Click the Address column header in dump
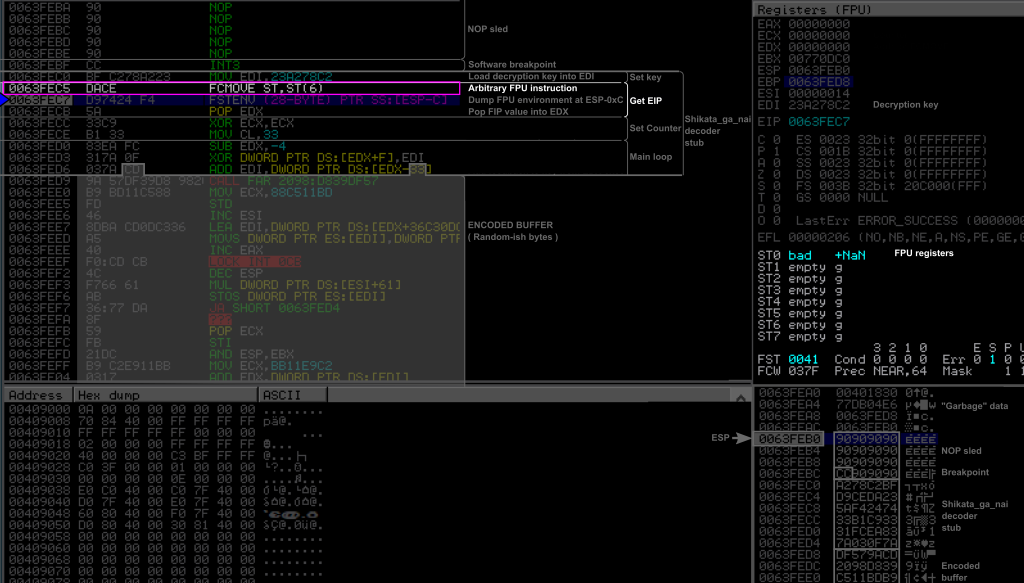Viewport: 1024px width, 583px height. click(x=35, y=395)
